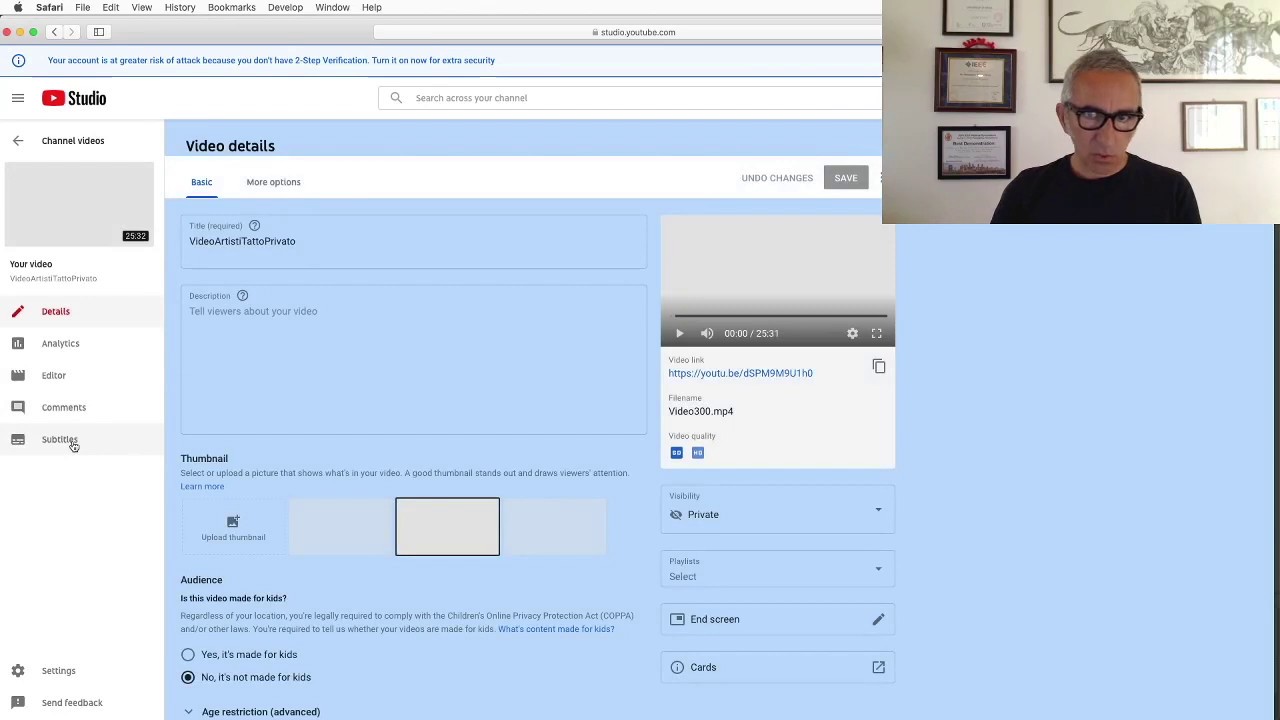Select the first auto-generated thumbnail

coord(340,527)
